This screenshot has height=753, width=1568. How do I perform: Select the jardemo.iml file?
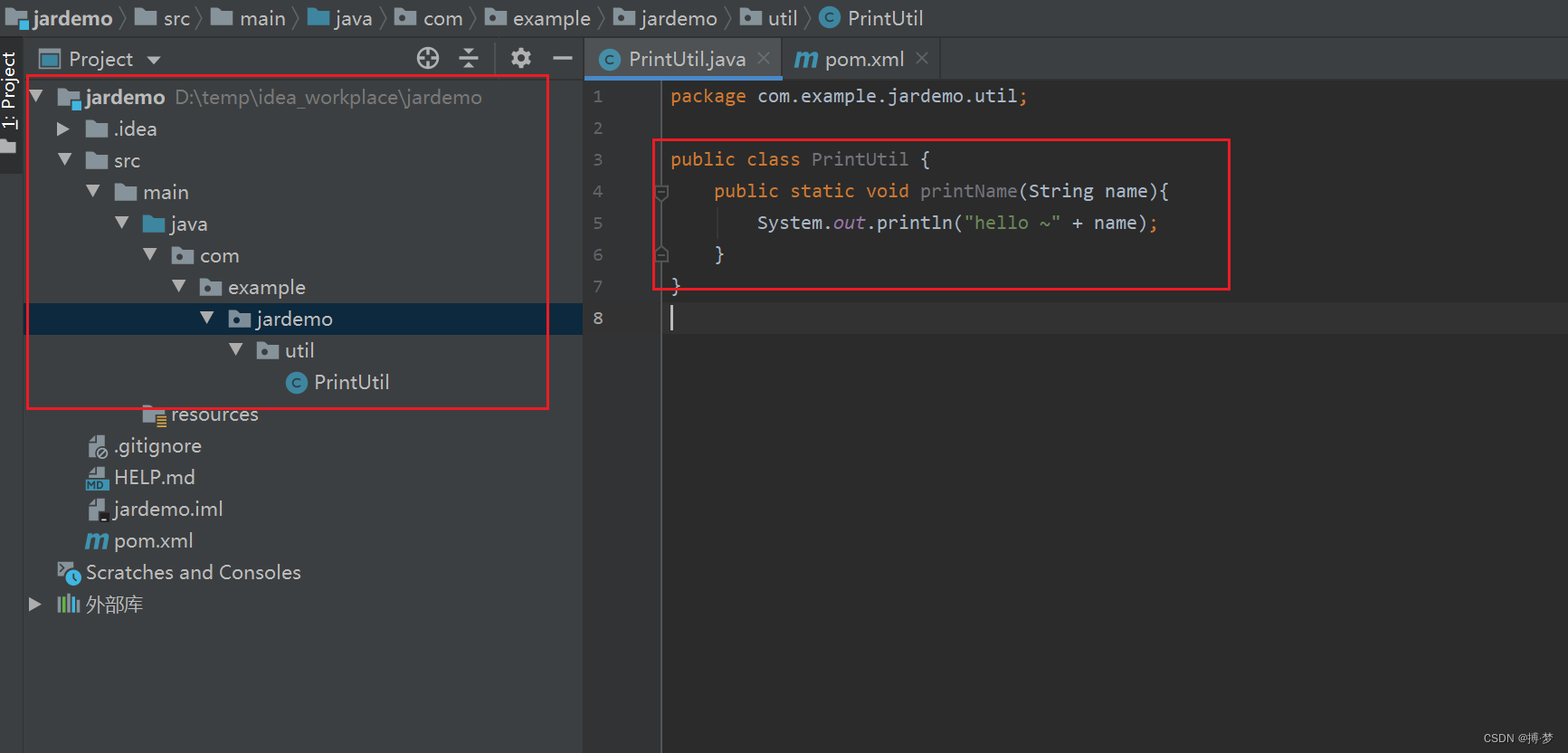(x=167, y=510)
